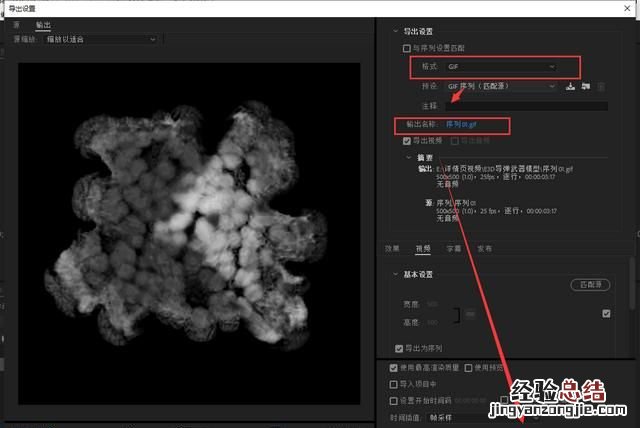Collapse the 导出设置 section chevron
Image resolution: width=640 pixels, height=428 pixels.
click(395, 31)
